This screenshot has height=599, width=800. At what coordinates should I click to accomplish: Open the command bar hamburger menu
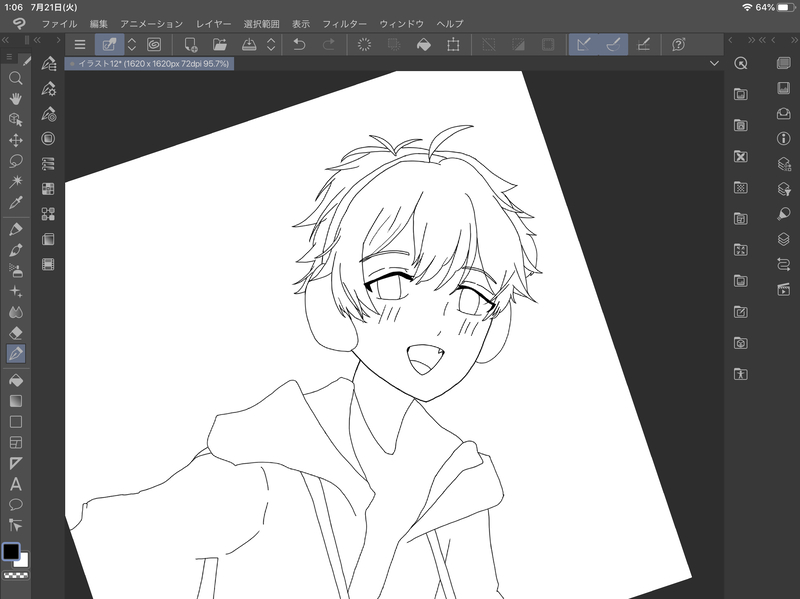[x=80, y=45]
